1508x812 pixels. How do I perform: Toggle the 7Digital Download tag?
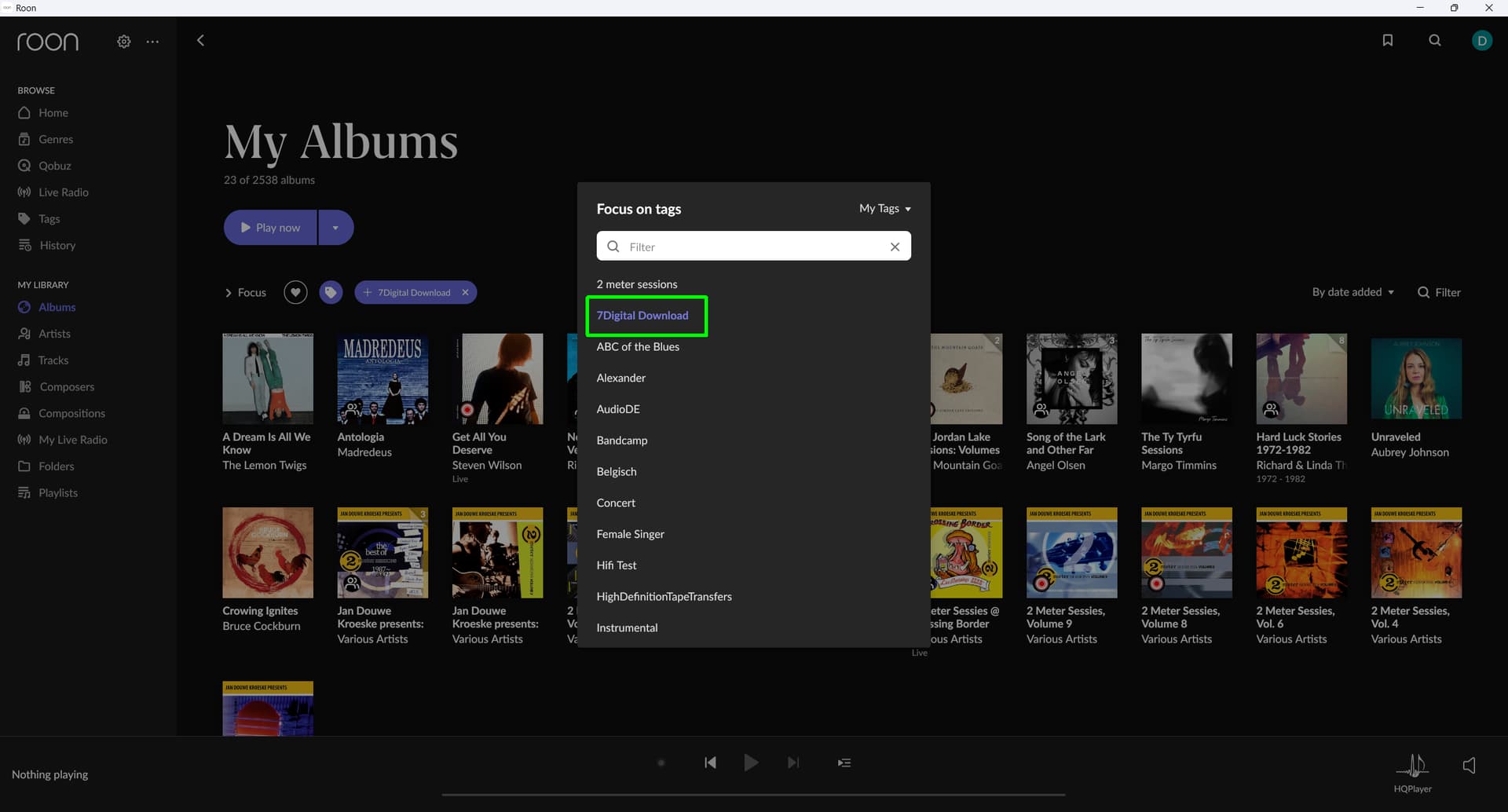(642, 316)
